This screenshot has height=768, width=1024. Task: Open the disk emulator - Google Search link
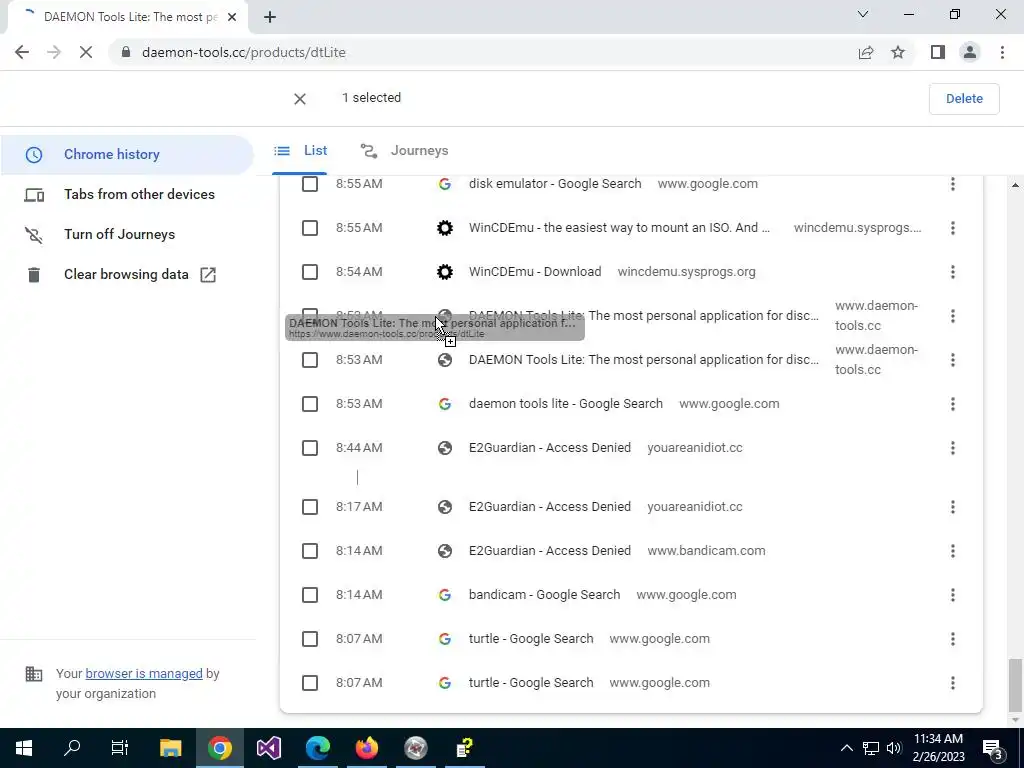tap(555, 184)
